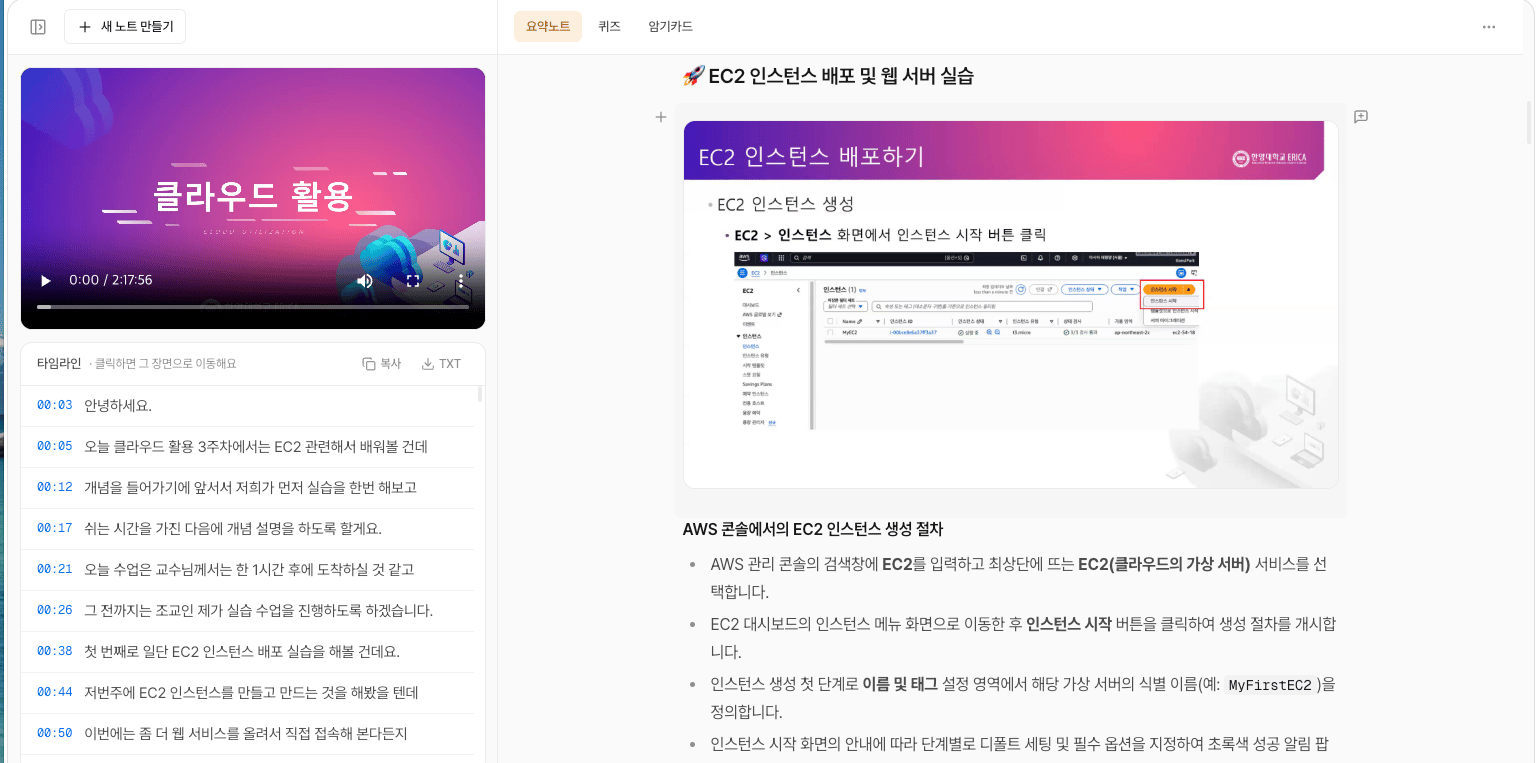The image size is (1537, 763).
Task: Open the more options ellipsis menu
Action: coord(1489,27)
